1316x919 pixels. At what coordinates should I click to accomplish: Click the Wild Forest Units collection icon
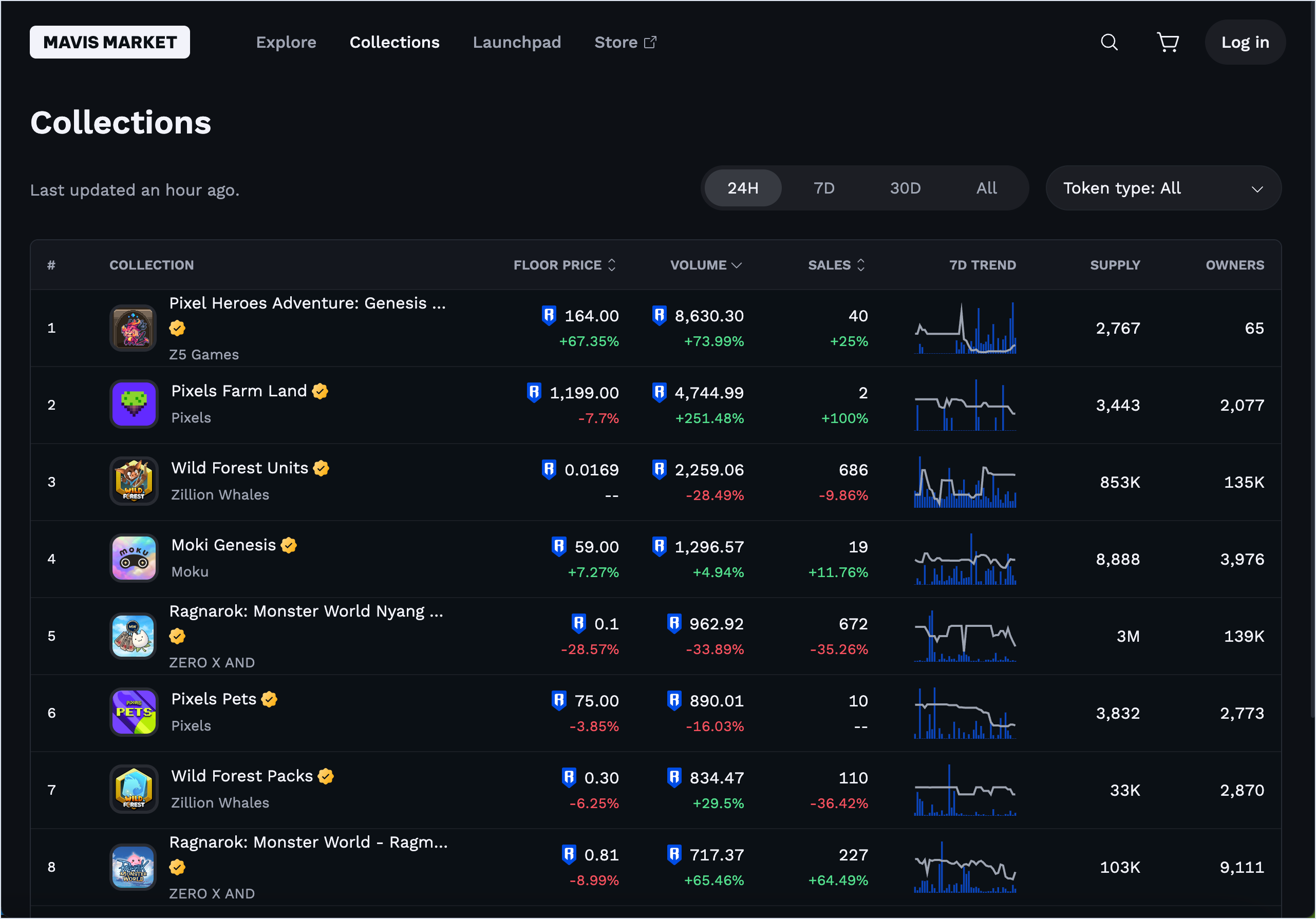pyautogui.click(x=133, y=481)
